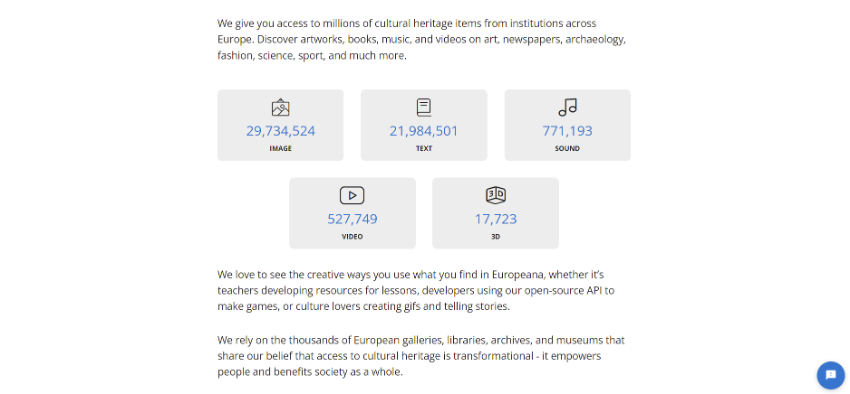Click the paragraph mentioning open-source API
The width and height of the screenshot is (850, 394).
click(x=416, y=290)
